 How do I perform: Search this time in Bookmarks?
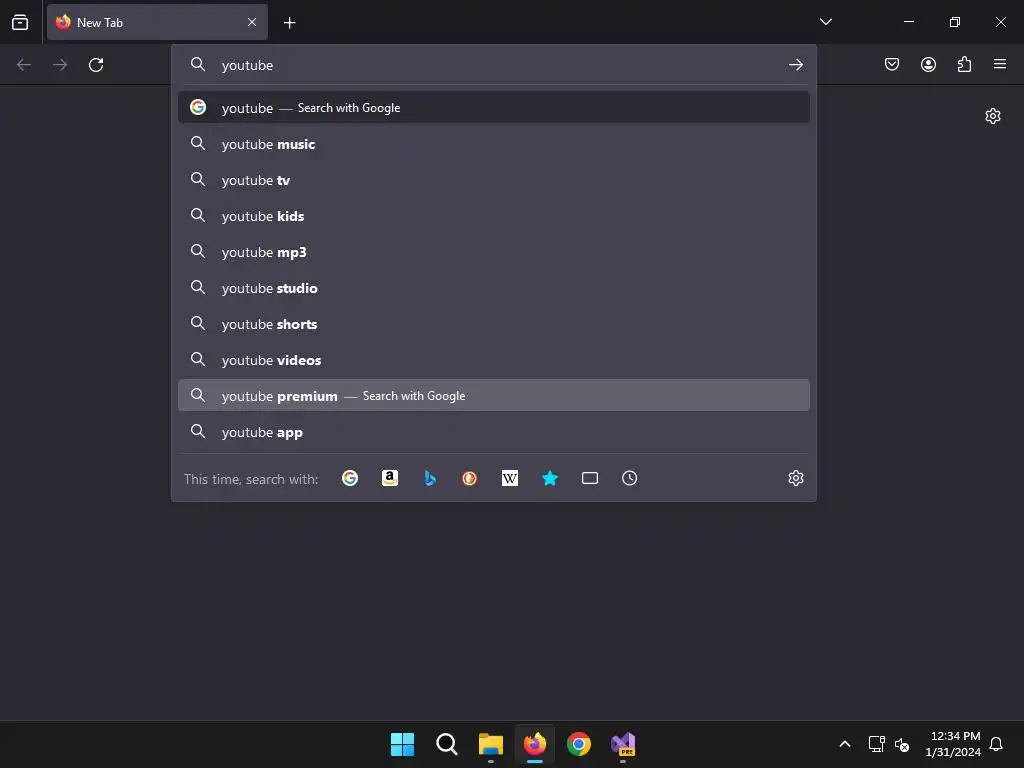550,478
